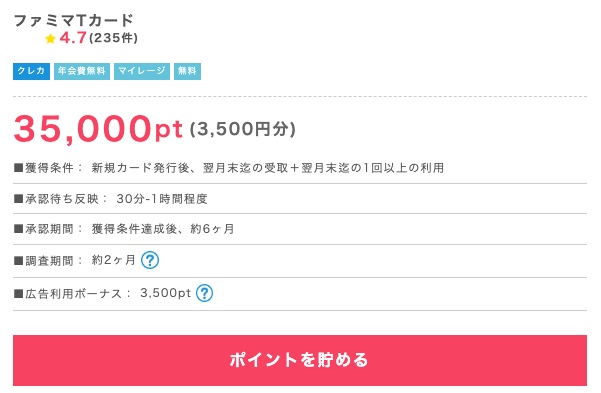This screenshot has height=393, width=601.
Task: Click the 承認期間 約6ヶ月 row
Action: click(300, 229)
